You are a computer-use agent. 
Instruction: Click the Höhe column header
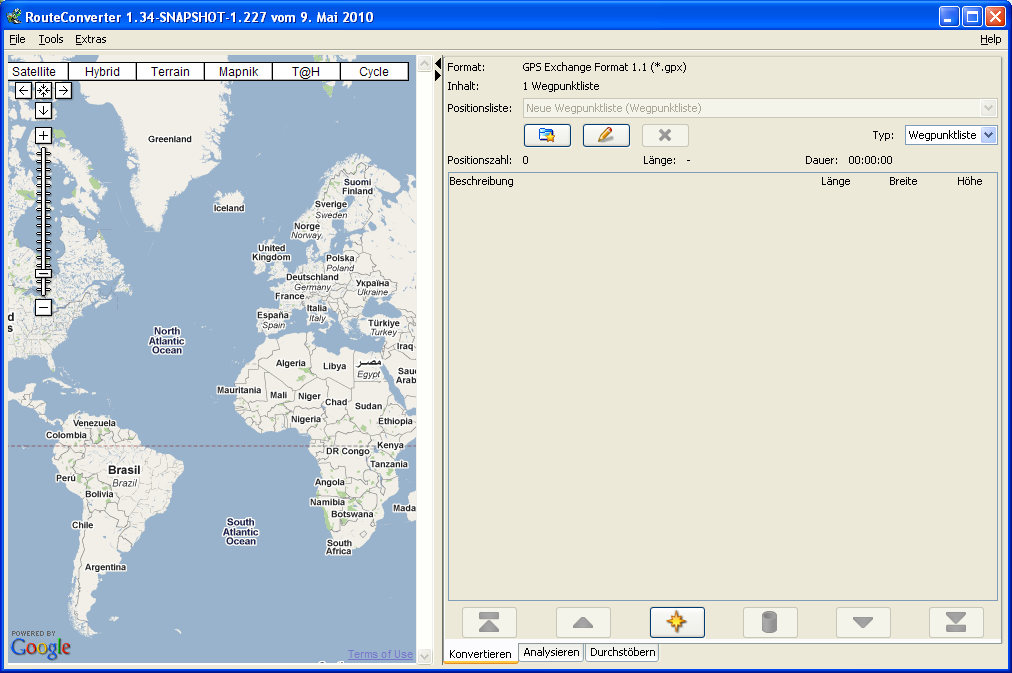pos(969,181)
